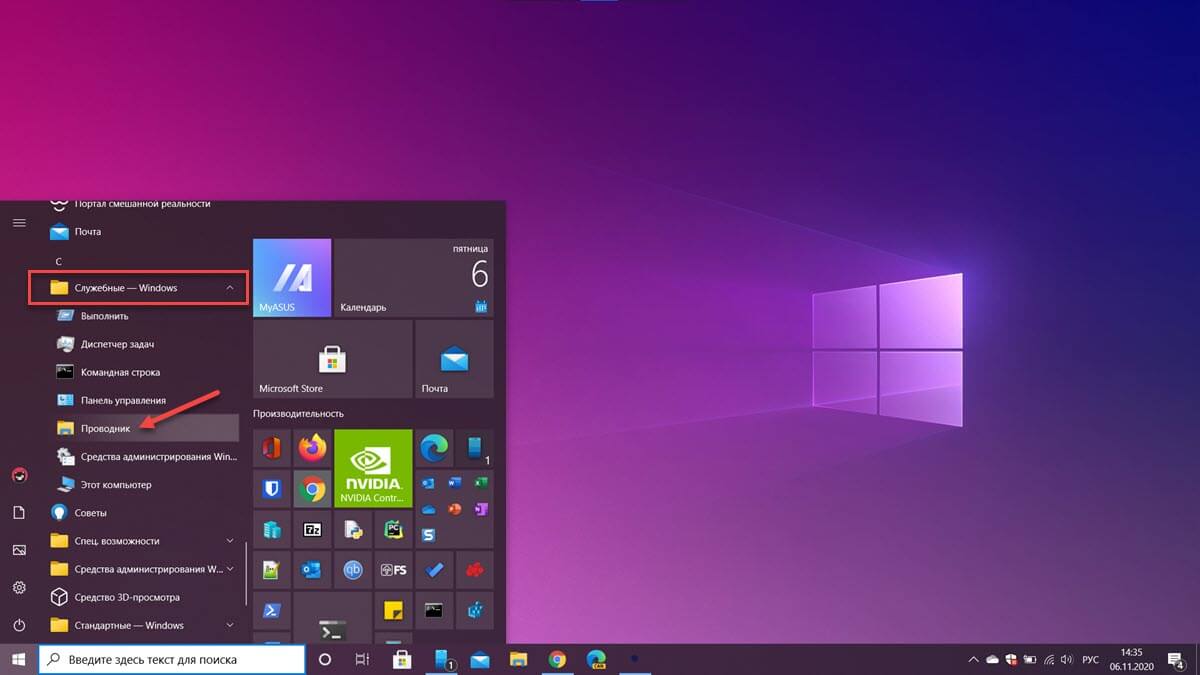This screenshot has width=1200, height=675.
Task: Open the wide Windows Terminal tile
Action: coord(333,618)
